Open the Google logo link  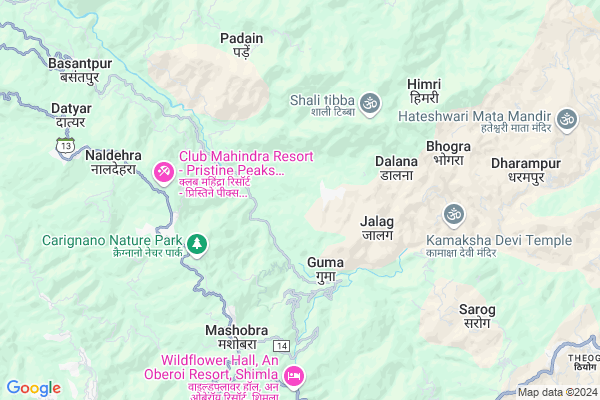pos(34,388)
